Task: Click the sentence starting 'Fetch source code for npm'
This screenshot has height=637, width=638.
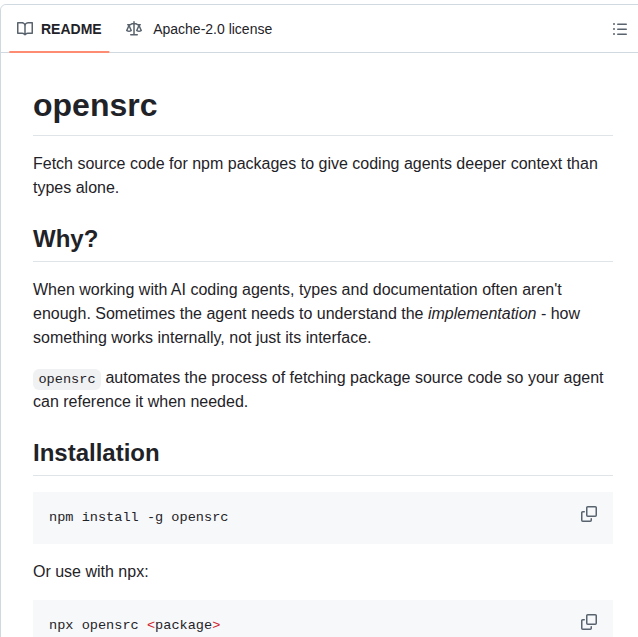Action: pyautogui.click(x=315, y=175)
